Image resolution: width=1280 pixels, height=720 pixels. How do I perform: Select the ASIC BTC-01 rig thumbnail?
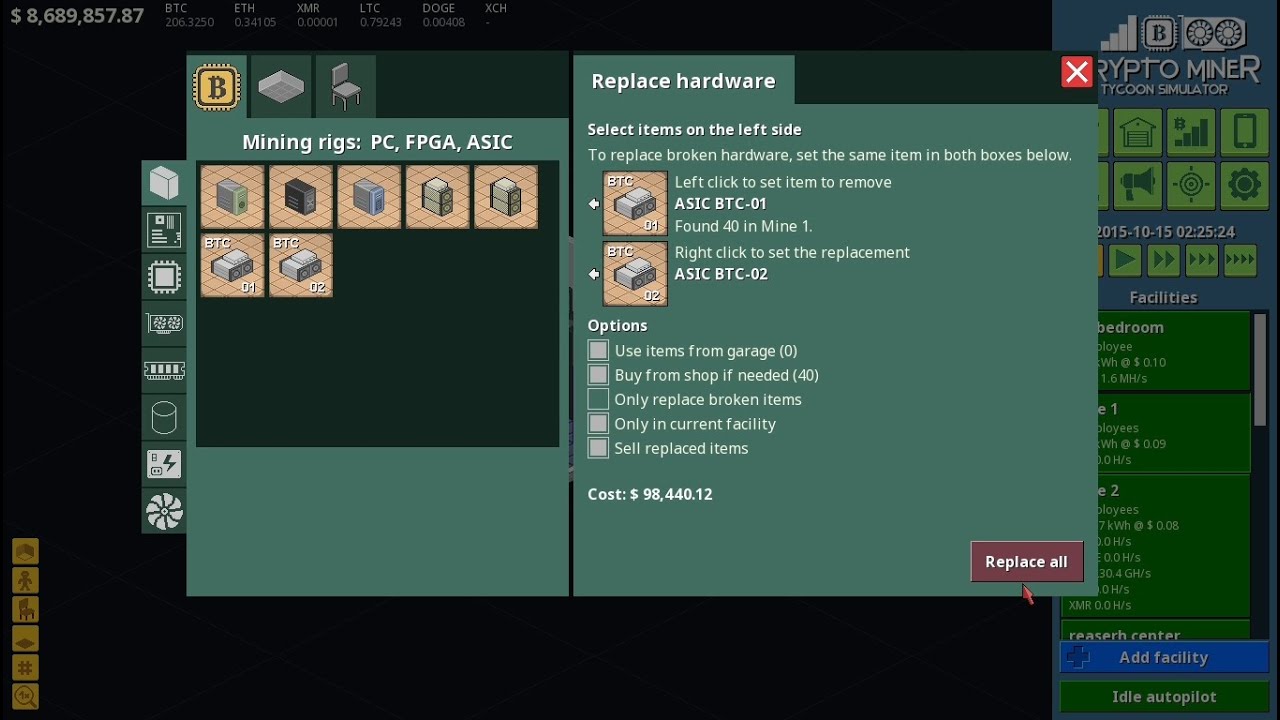pyautogui.click(x=232, y=266)
